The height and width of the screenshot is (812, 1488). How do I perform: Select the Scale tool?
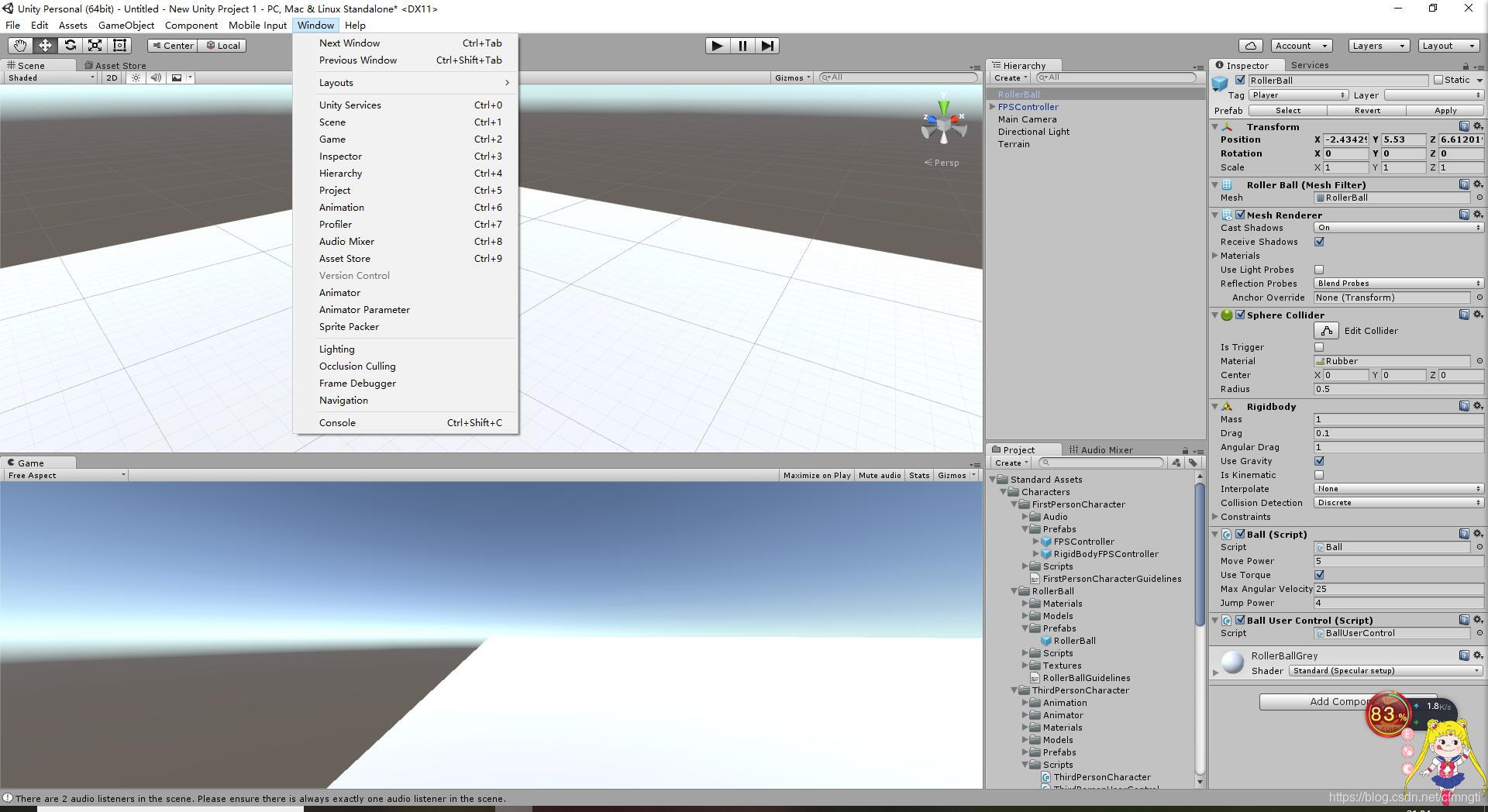pos(95,46)
